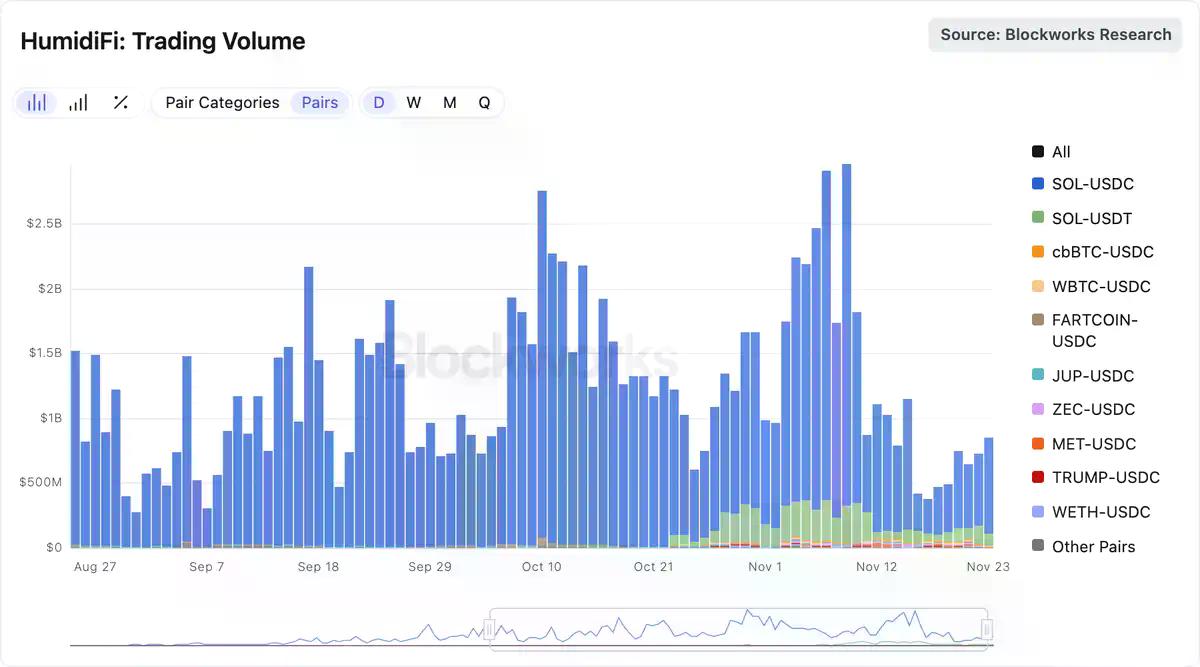Hide the SOL-USDT series
The width and height of the screenshot is (1200, 667).
(1091, 218)
